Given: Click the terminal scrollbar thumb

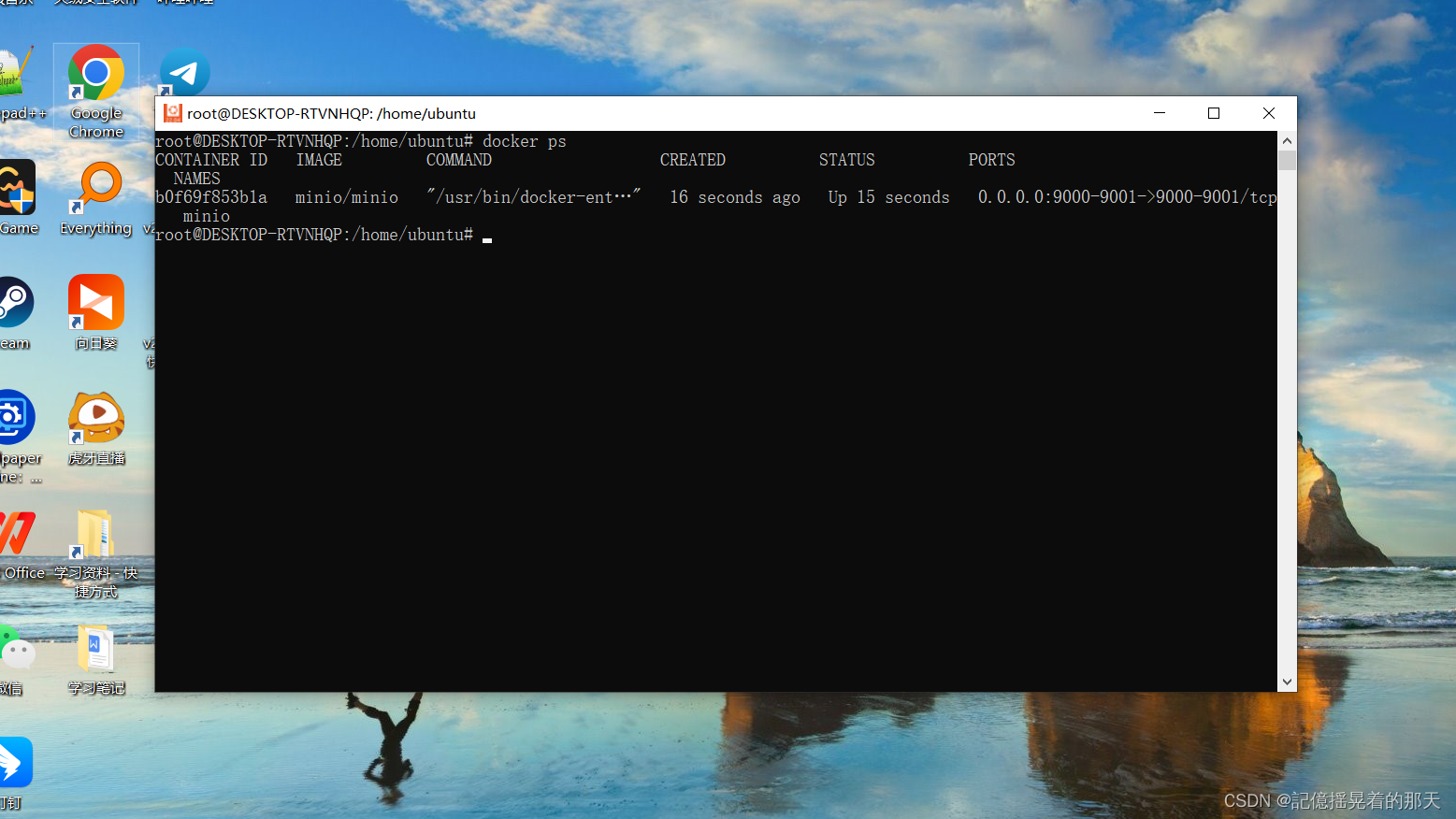Looking at the screenshot, I should (x=1287, y=160).
